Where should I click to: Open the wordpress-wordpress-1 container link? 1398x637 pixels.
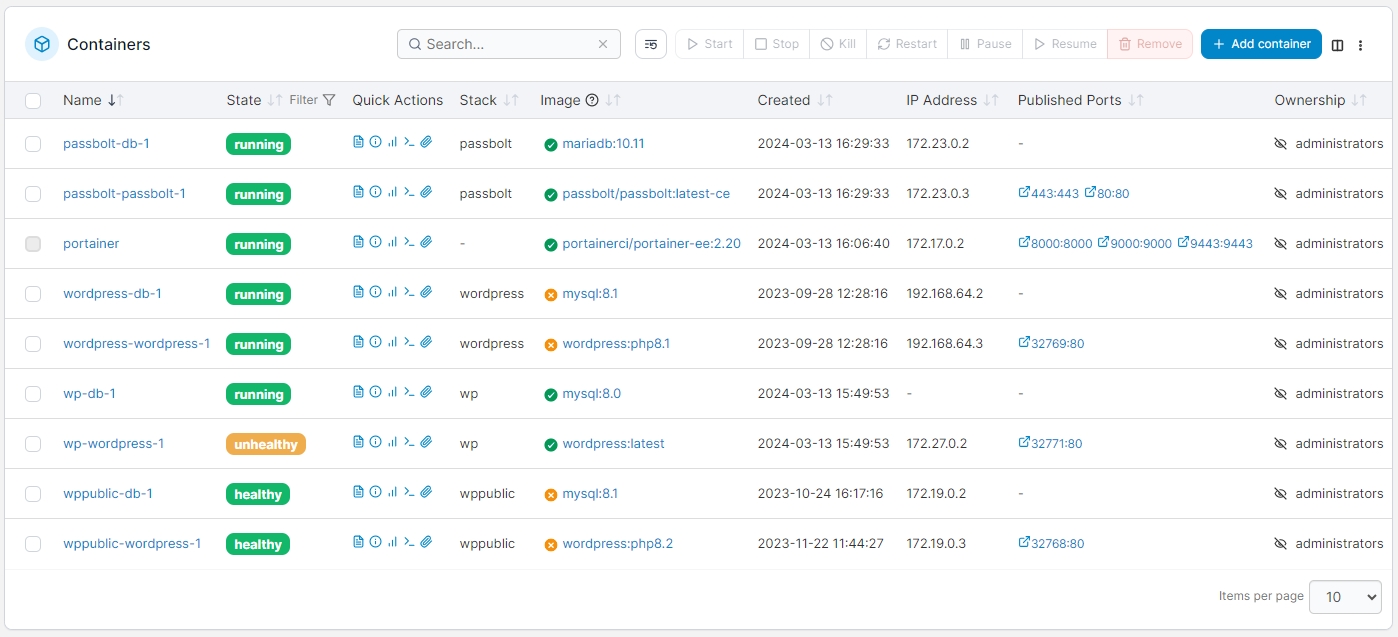click(x=136, y=343)
